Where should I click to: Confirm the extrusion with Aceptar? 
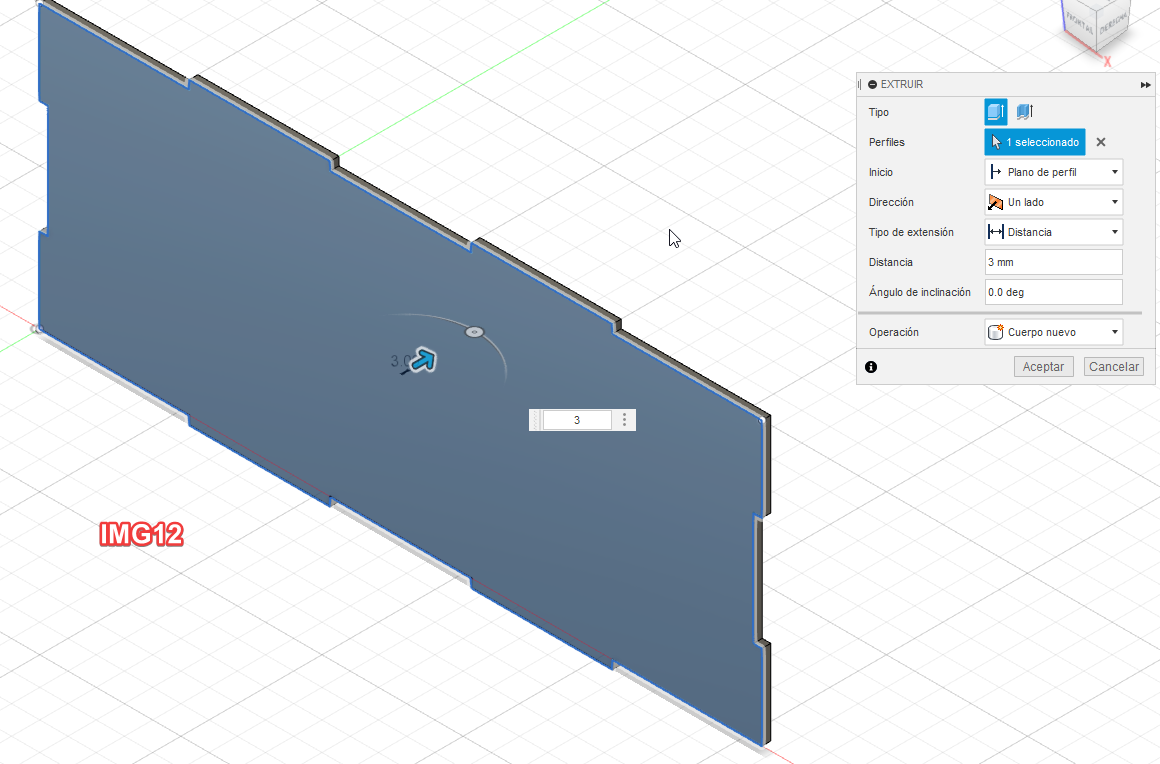[1043, 367]
